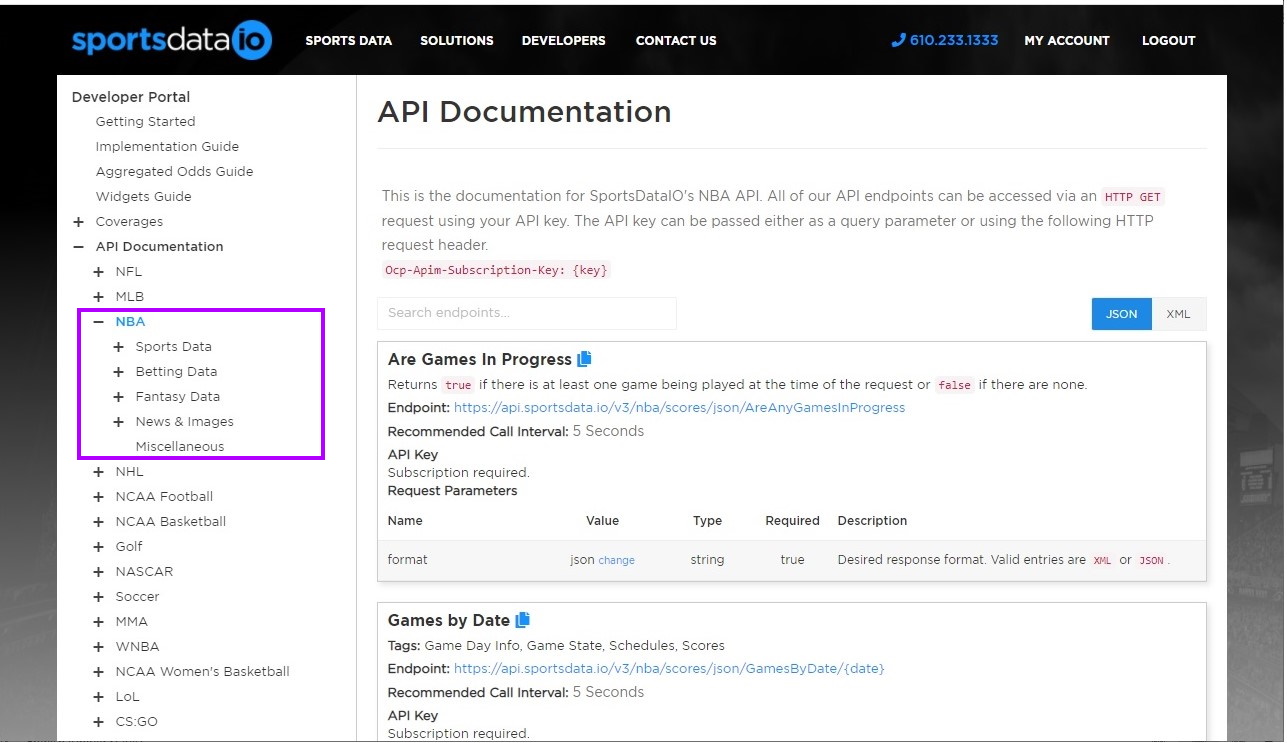Open the DEVELOPERS menu

[x=564, y=41]
